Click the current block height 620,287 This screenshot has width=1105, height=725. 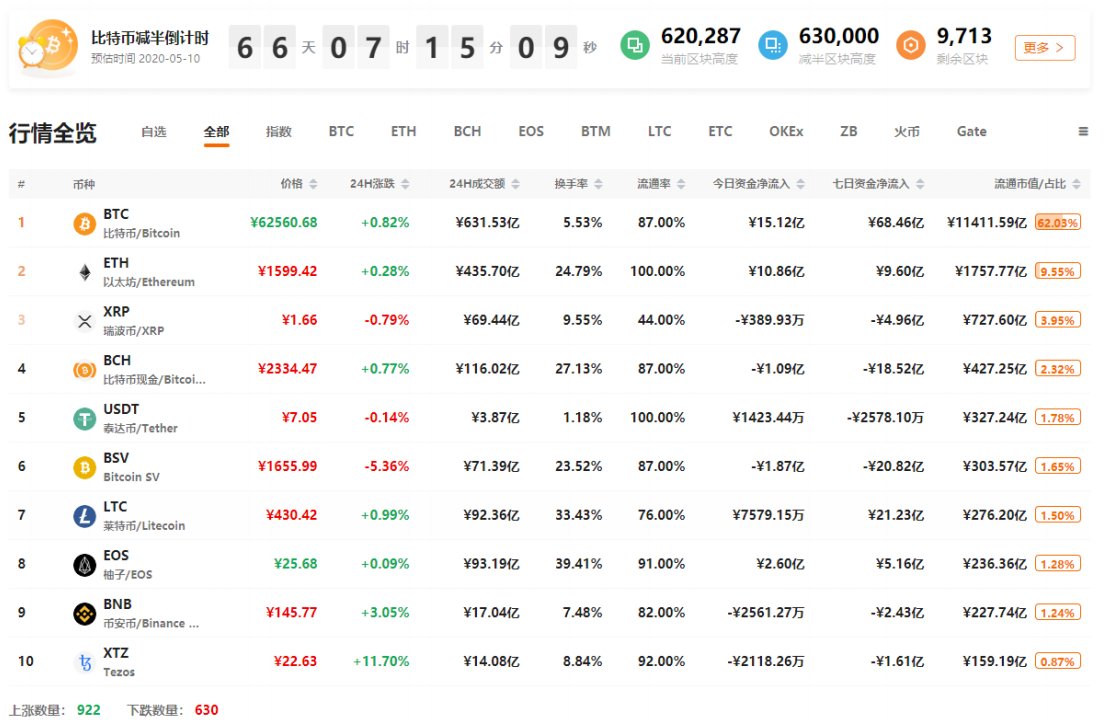point(700,37)
